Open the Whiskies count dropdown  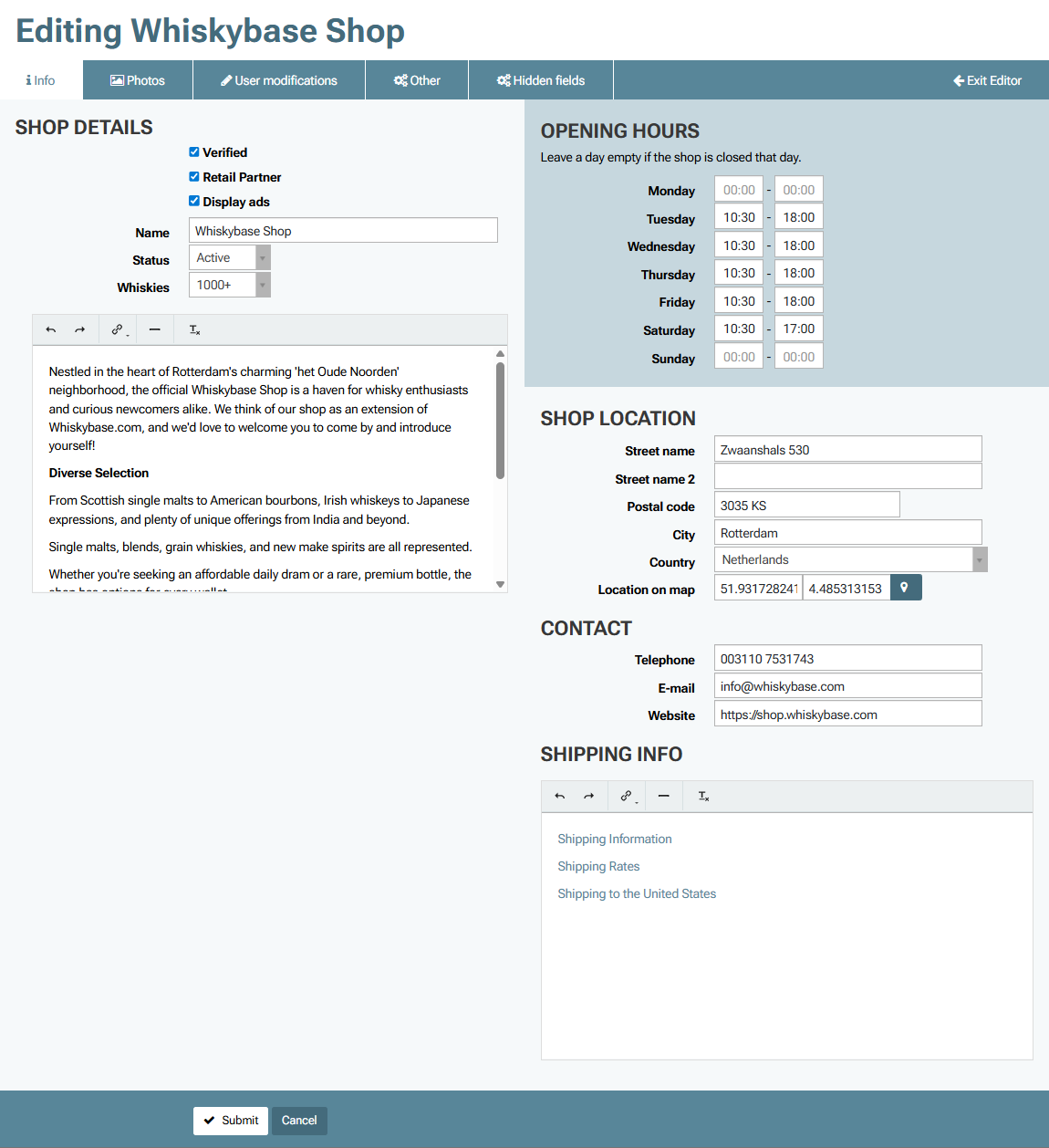coord(230,286)
